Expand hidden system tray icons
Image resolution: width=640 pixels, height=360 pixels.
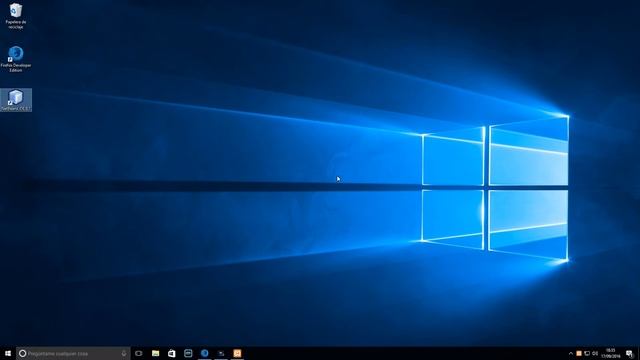pos(571,353)
